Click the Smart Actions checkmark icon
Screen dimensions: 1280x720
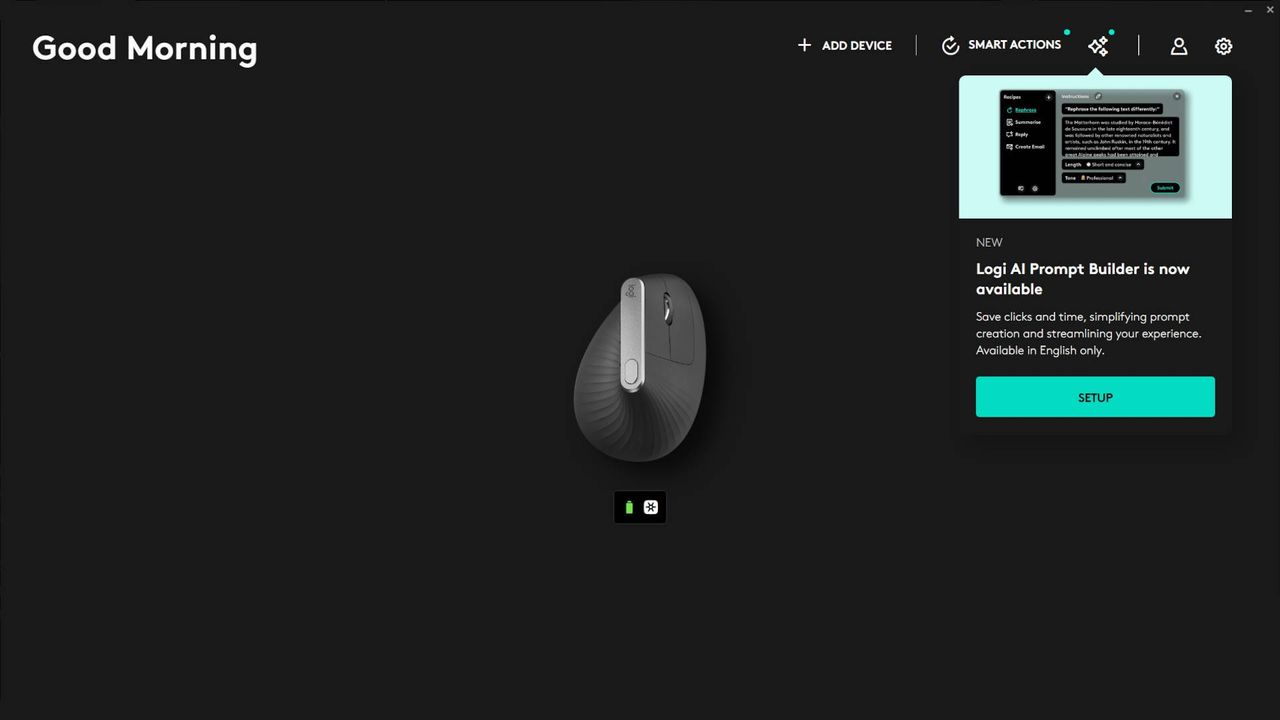point(951,45)
